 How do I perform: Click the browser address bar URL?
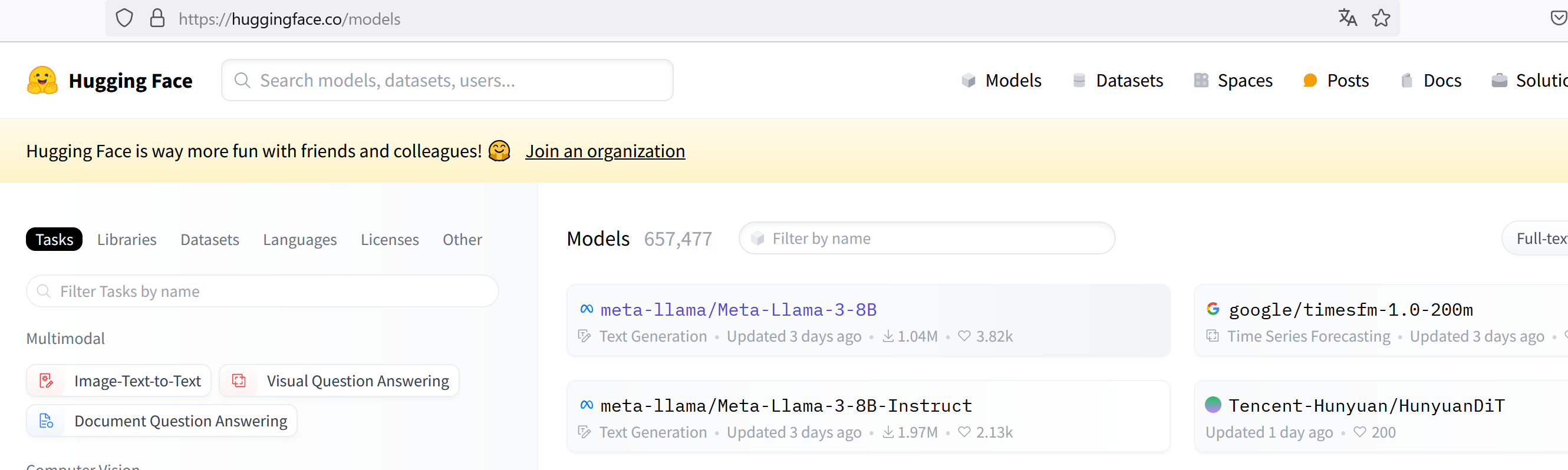(x=289, y=19)
